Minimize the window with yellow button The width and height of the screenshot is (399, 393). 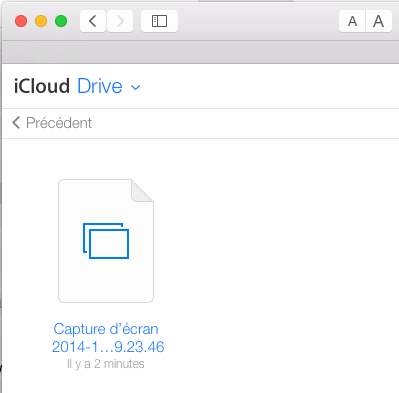[41, 21]
